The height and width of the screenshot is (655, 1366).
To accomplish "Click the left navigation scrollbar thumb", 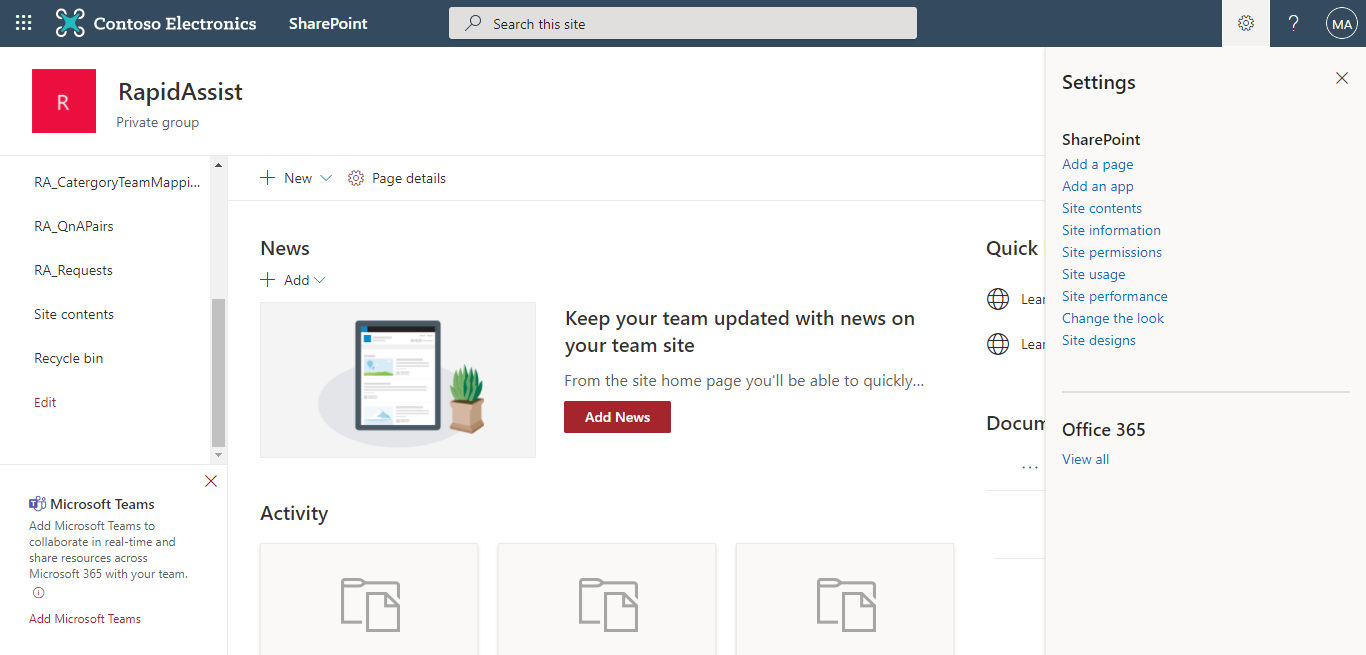I will pyautogui.click(x=218, y=372).
